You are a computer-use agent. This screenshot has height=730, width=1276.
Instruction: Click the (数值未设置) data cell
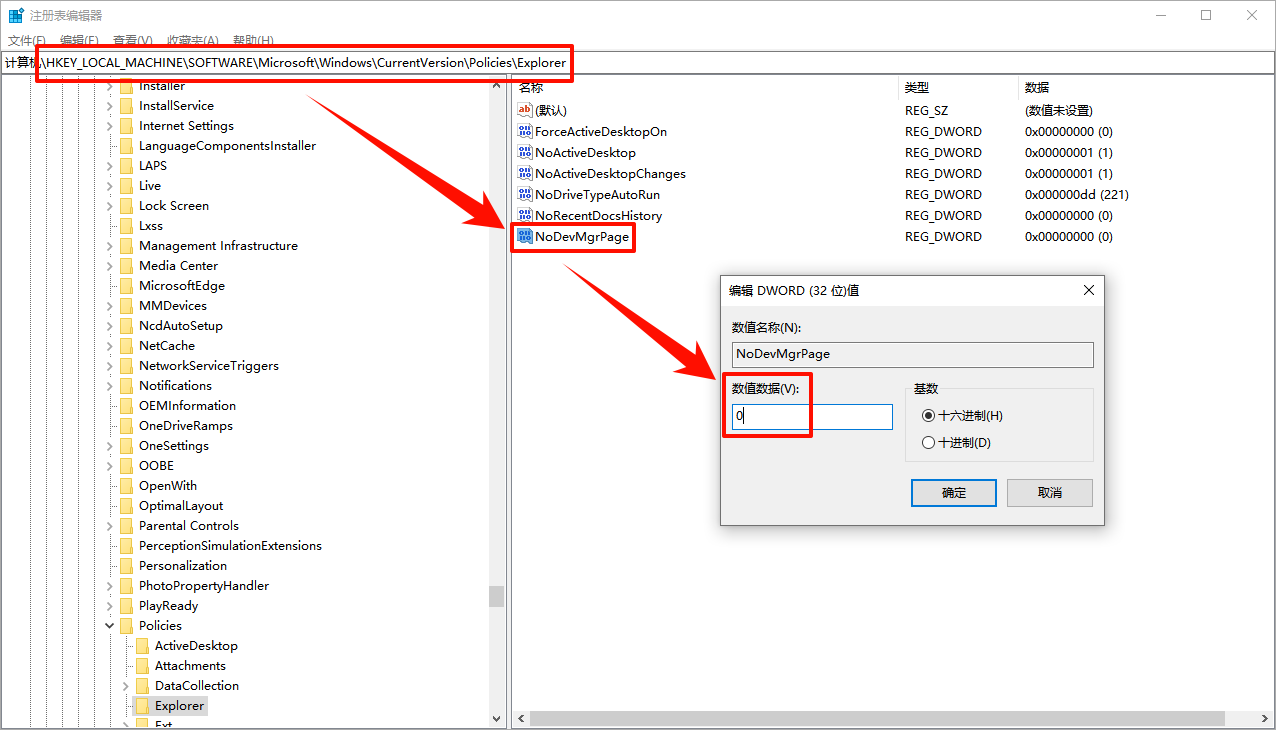(1058, 110)
